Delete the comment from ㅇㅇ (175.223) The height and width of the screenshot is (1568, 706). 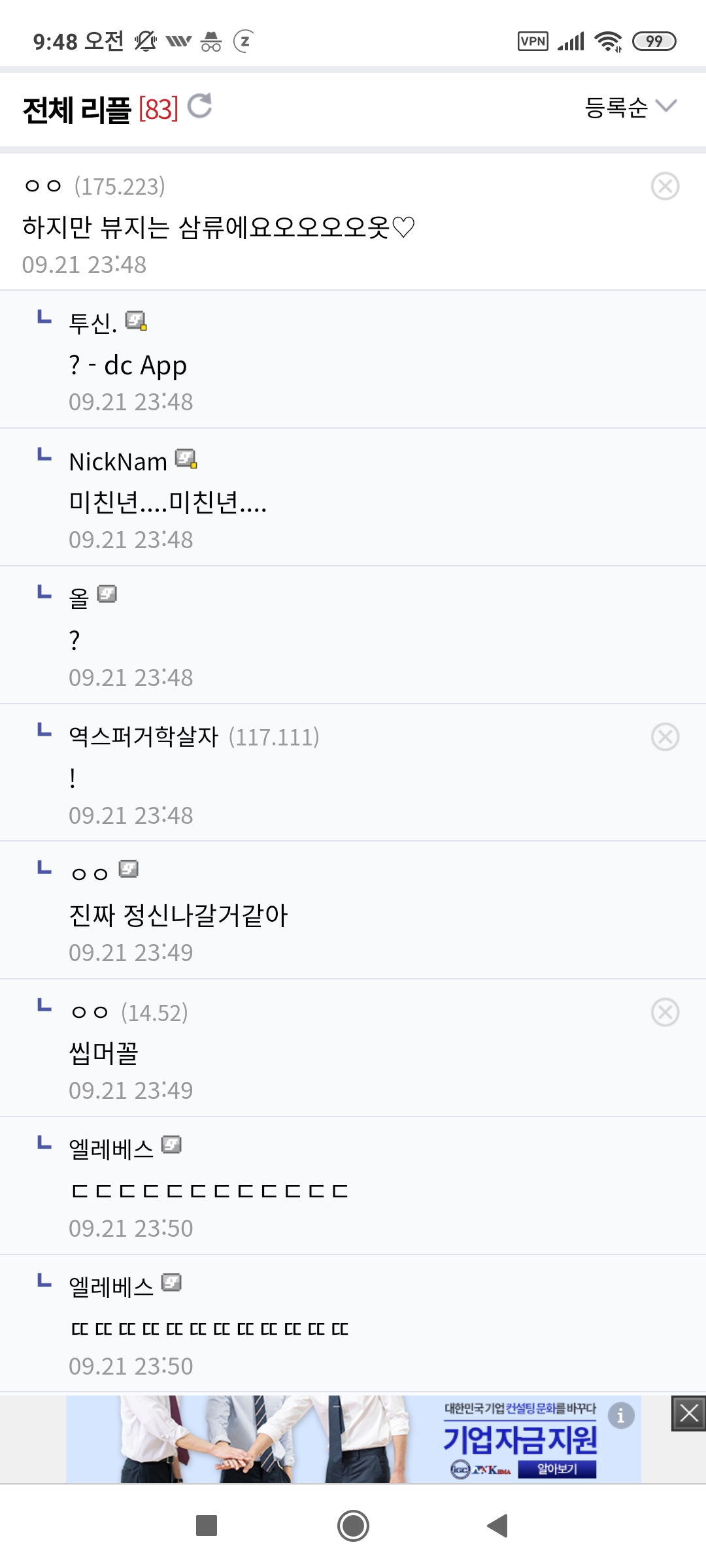[x=665, y=186]
